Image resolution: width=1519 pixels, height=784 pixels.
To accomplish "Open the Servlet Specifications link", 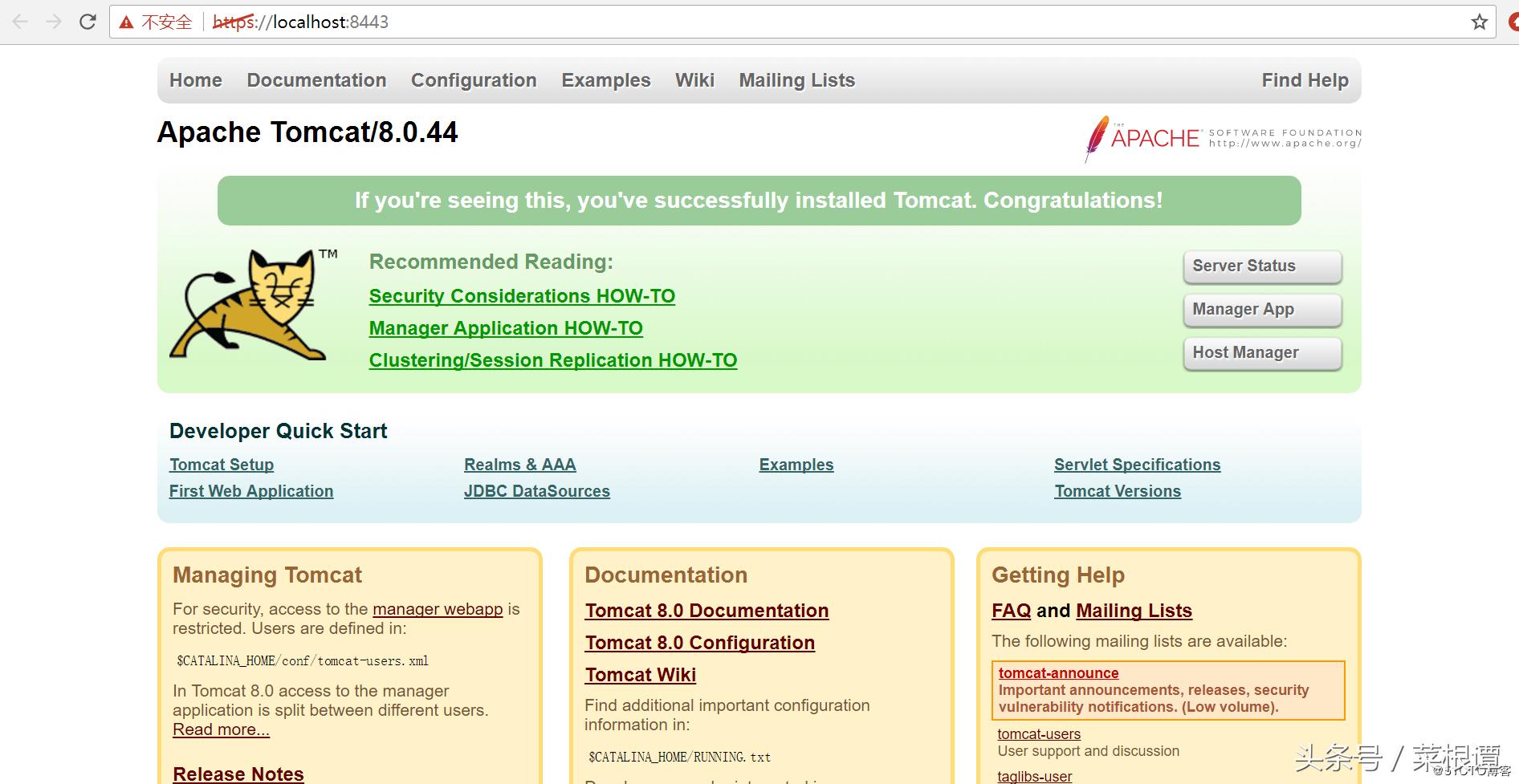I will (x=1137, y=465).
